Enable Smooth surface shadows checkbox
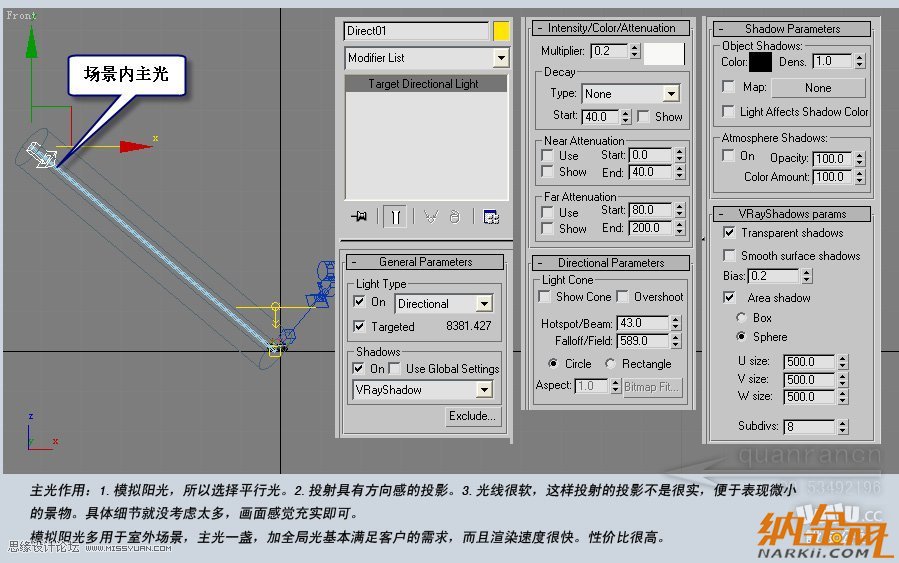Image resolution: width=899 pixels, height=563 pixels. (729, 255)
